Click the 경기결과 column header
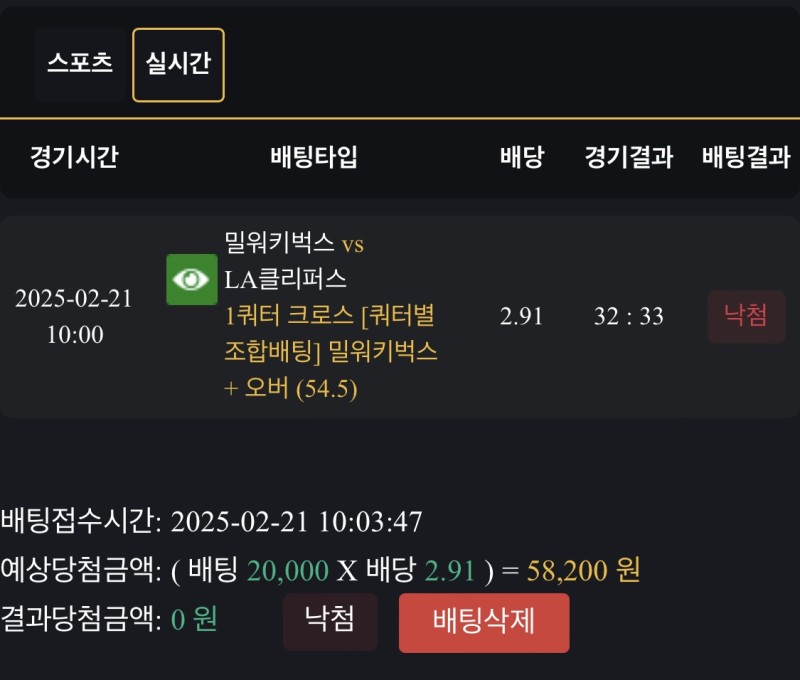Screen dimensions: 800x680 pos(628,157)
